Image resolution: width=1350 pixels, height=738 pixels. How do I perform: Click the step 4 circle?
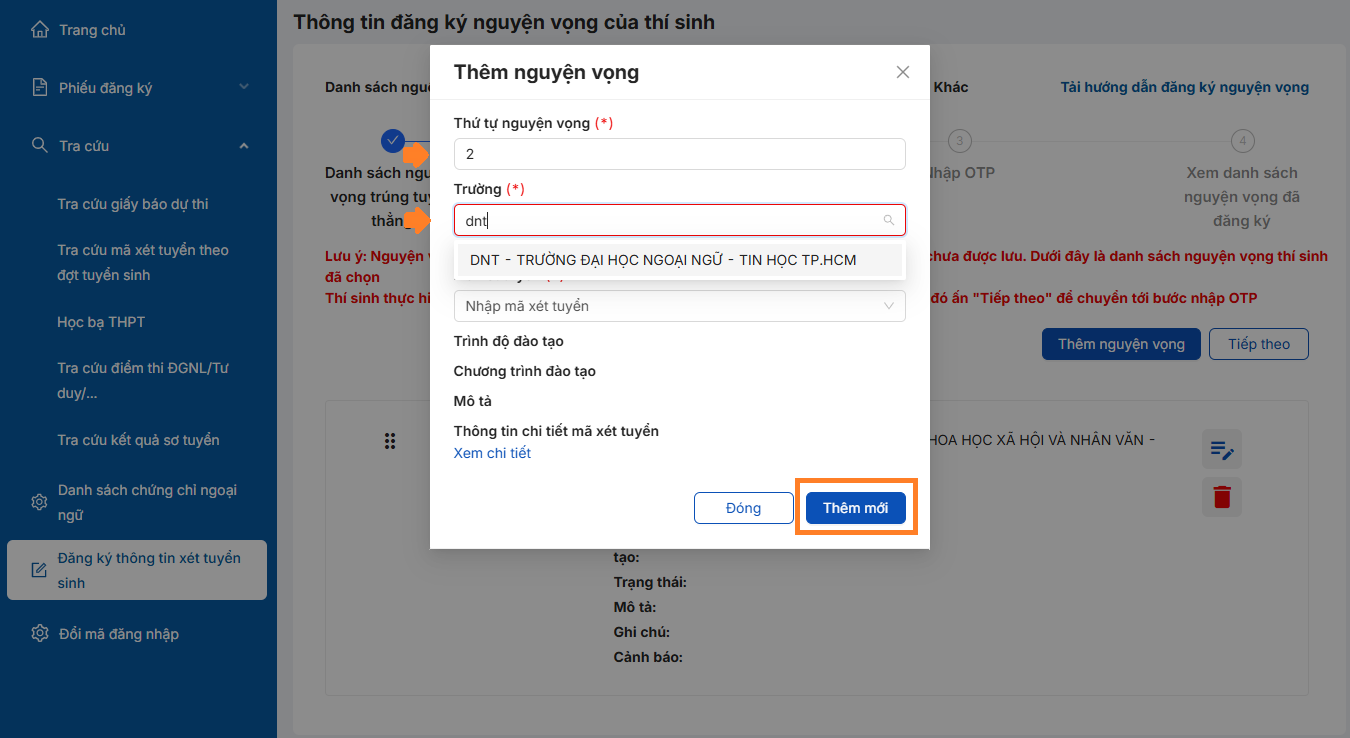tap(1242, 141)
